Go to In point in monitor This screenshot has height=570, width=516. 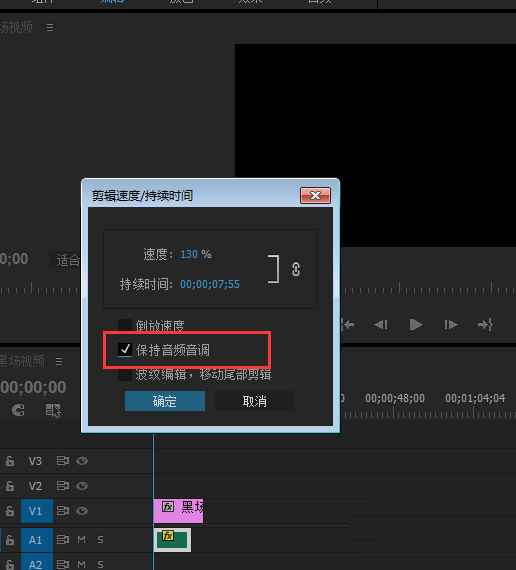click(x=347, y=324)
